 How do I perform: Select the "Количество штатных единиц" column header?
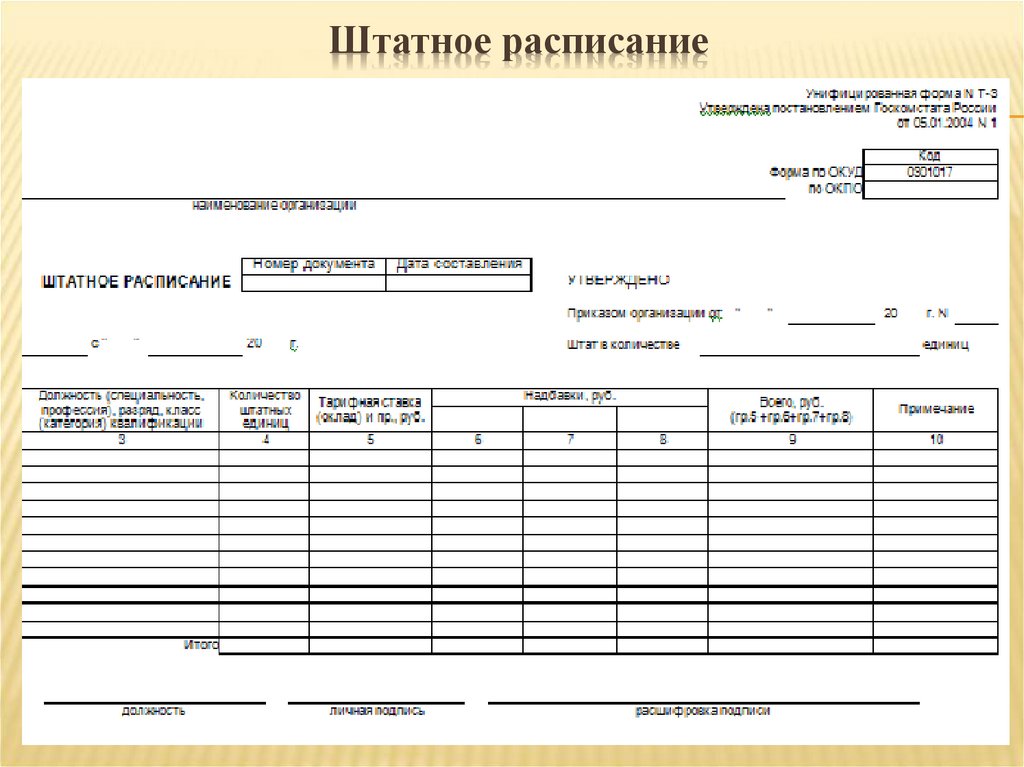coord(262,407)
